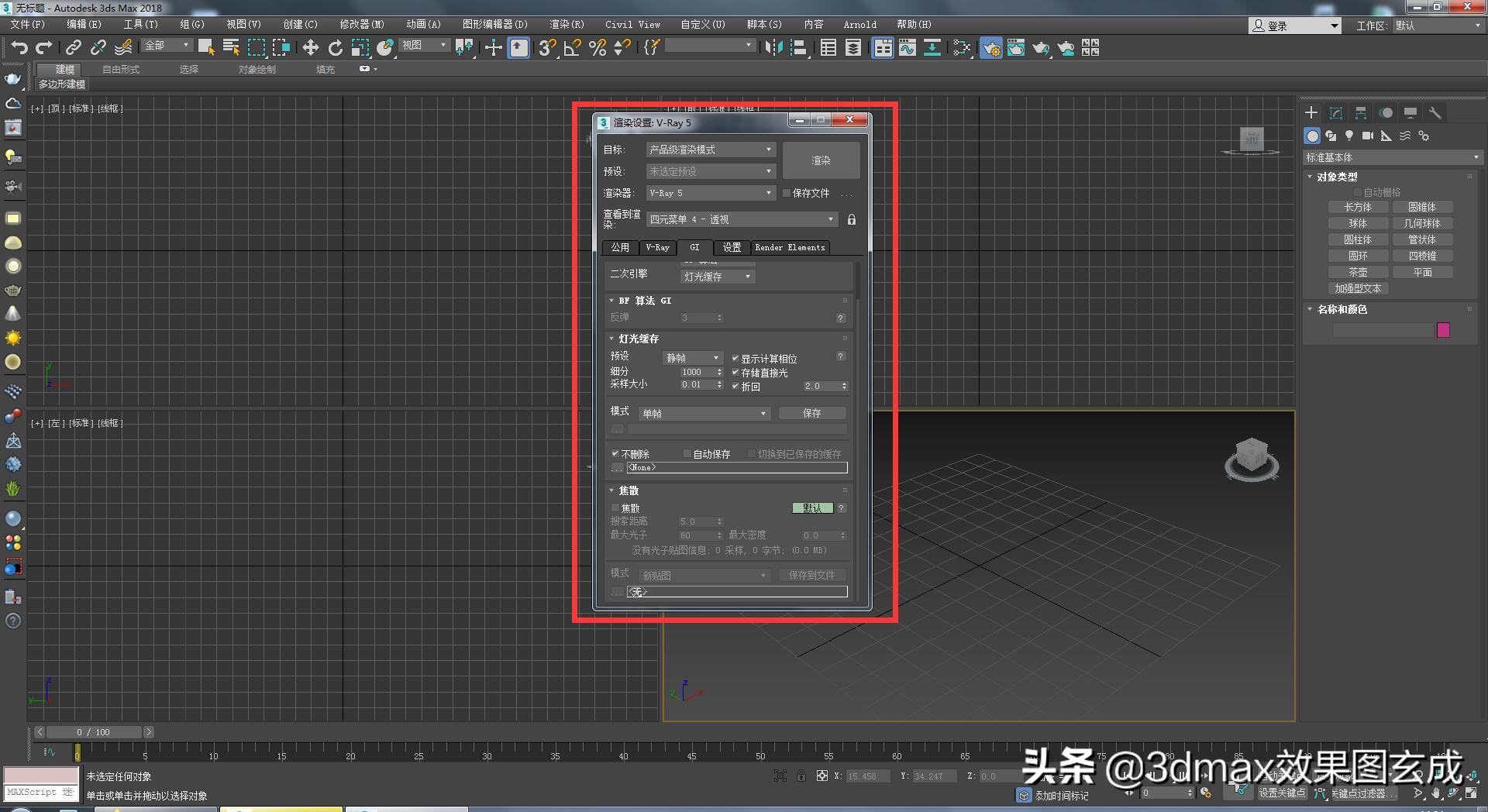
Task: Create 长方体 box primitive
Action: (1357, 208)
